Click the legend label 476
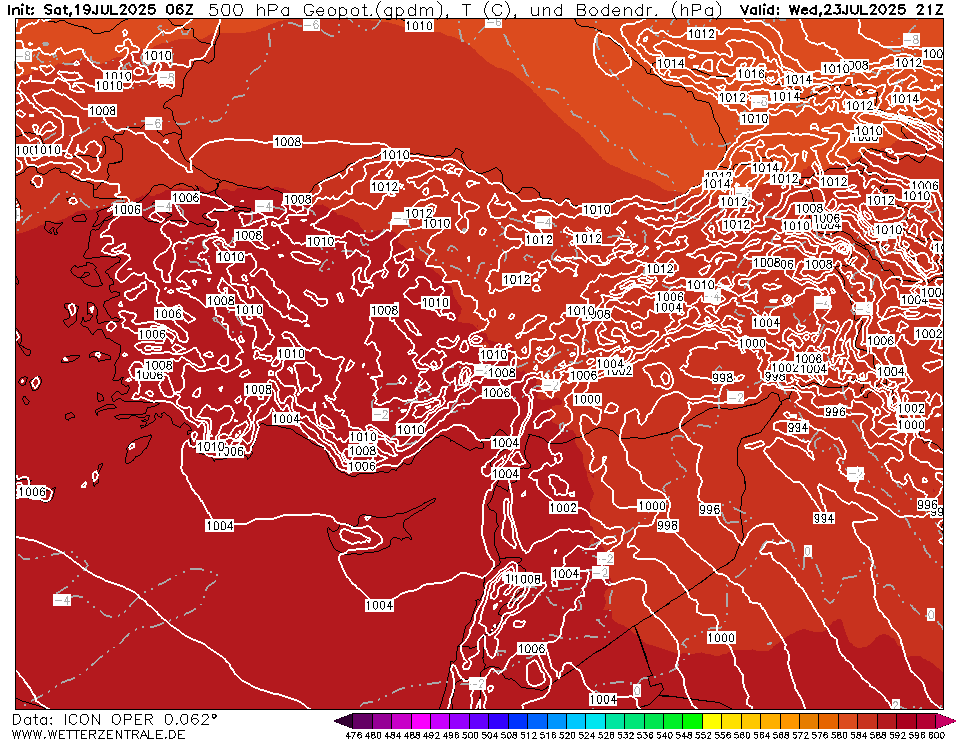 click(x=354, y=735)
